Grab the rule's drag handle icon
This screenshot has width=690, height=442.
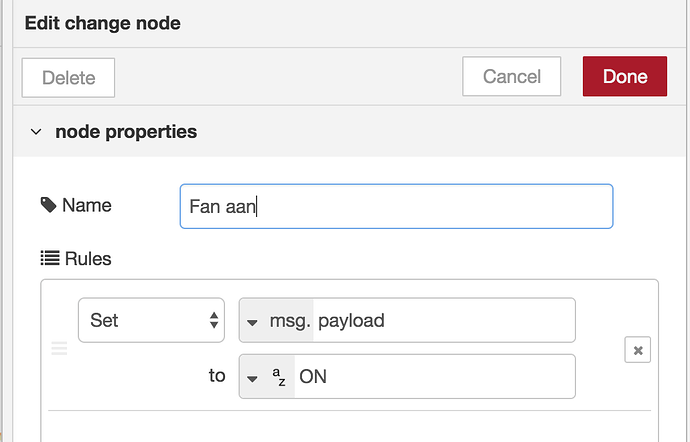59,348
